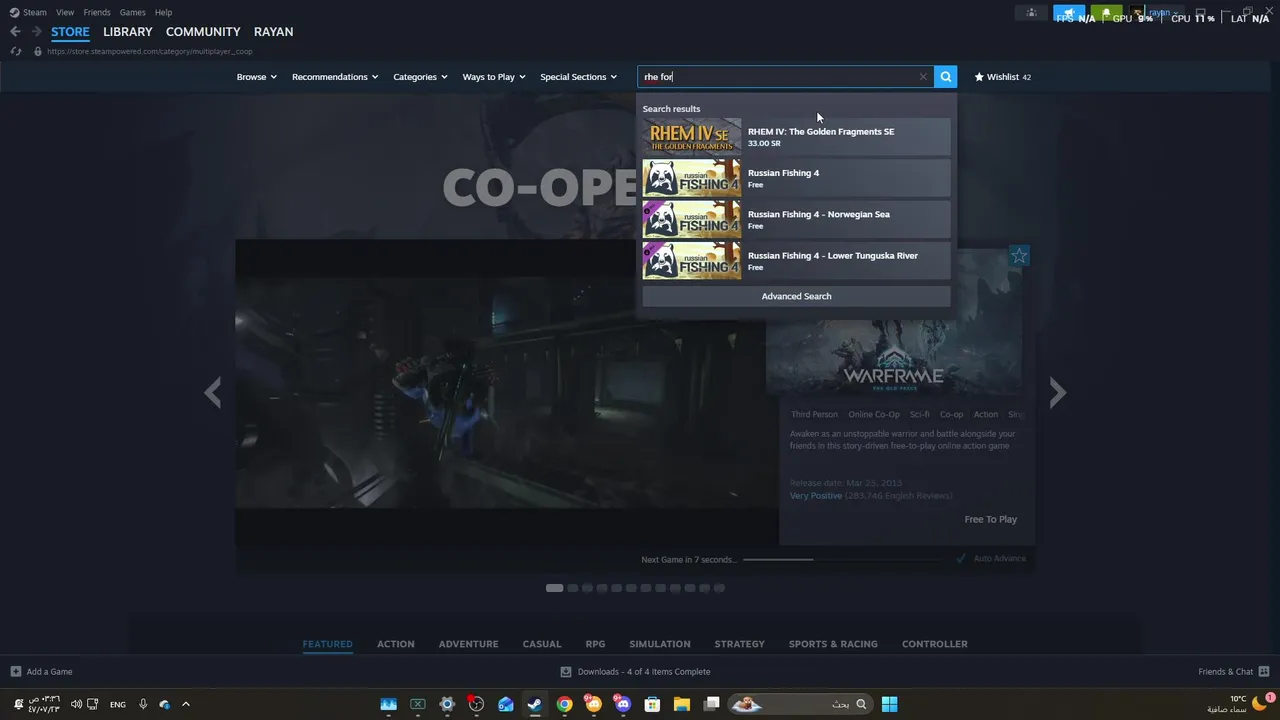
Task: Open Wishlist star link
Action: (x=1002, y=77)
